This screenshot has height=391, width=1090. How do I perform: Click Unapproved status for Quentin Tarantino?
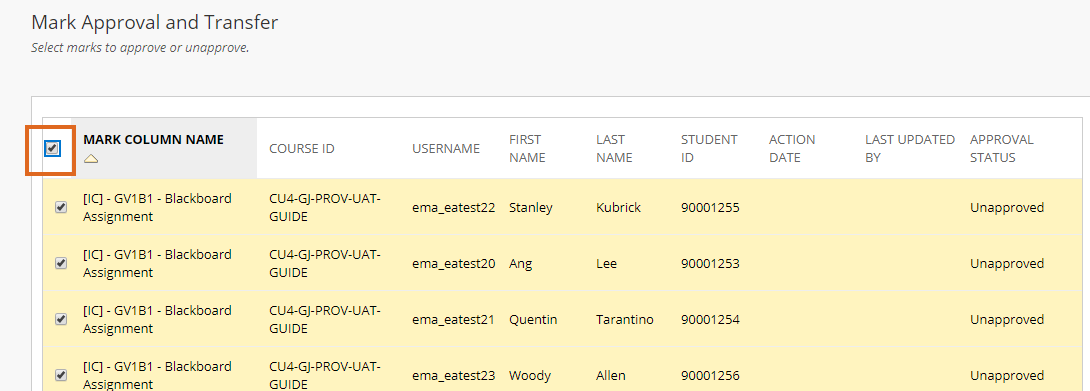click(x=1007, y=319)
